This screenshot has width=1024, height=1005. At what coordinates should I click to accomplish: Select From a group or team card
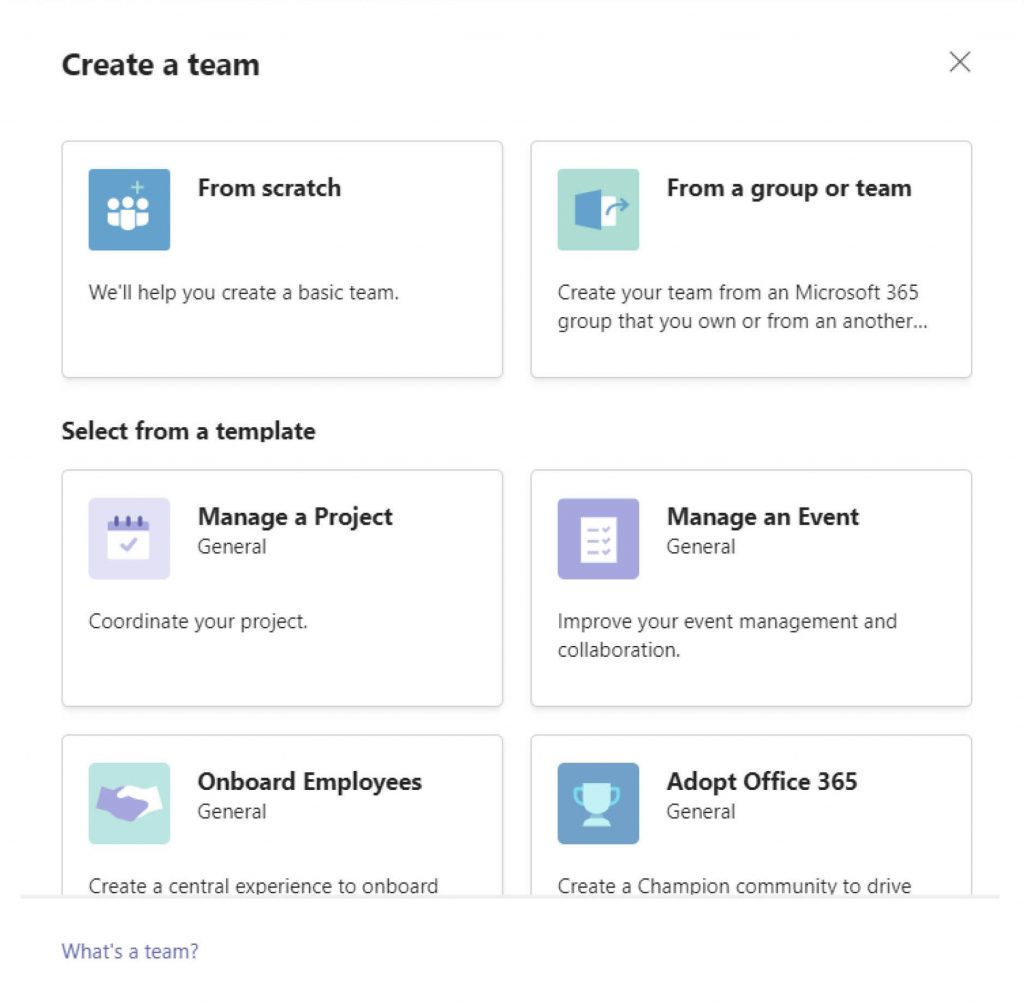(750, 258)
